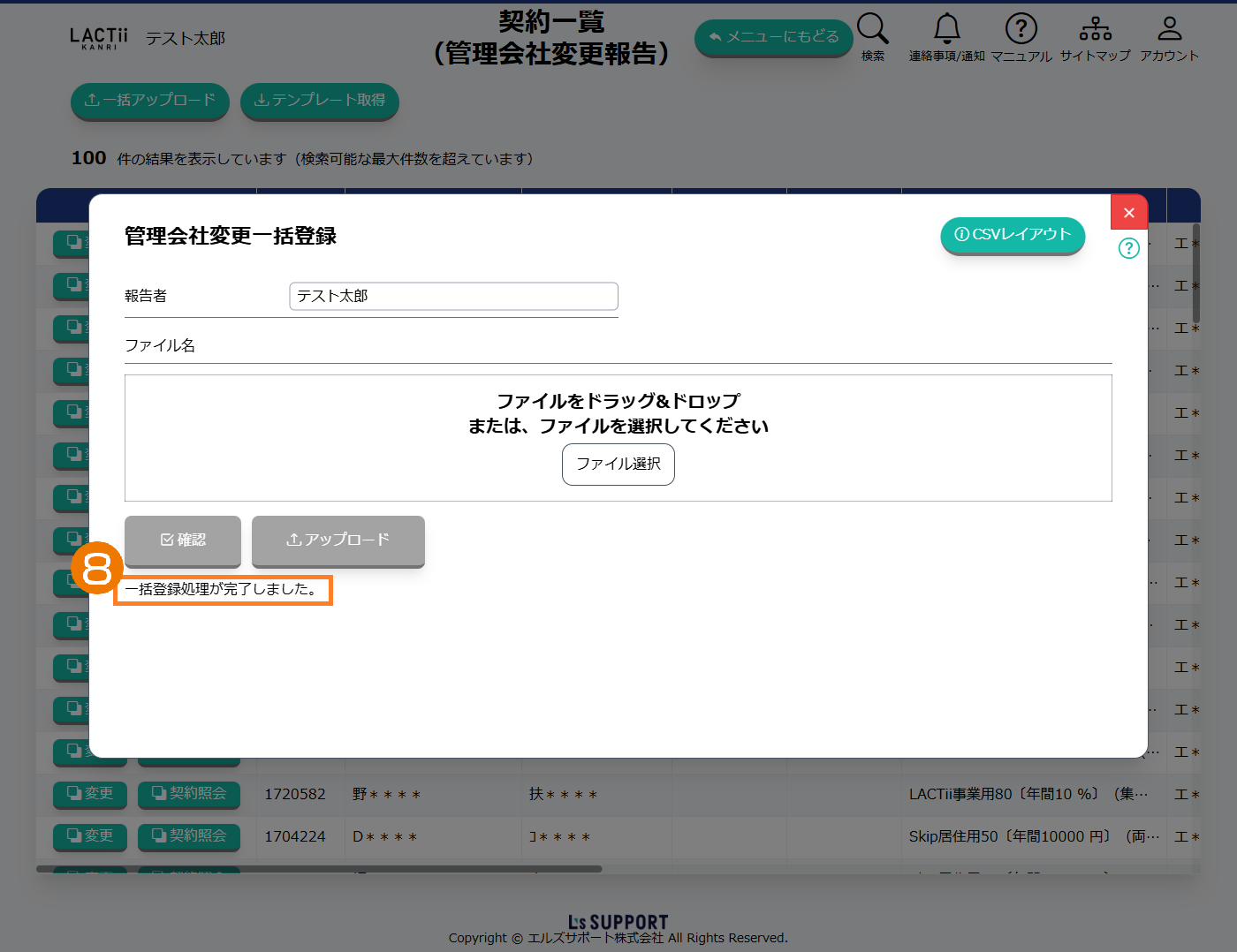
Task: Open the account person icon
Action: click(x=1169, y=29)
